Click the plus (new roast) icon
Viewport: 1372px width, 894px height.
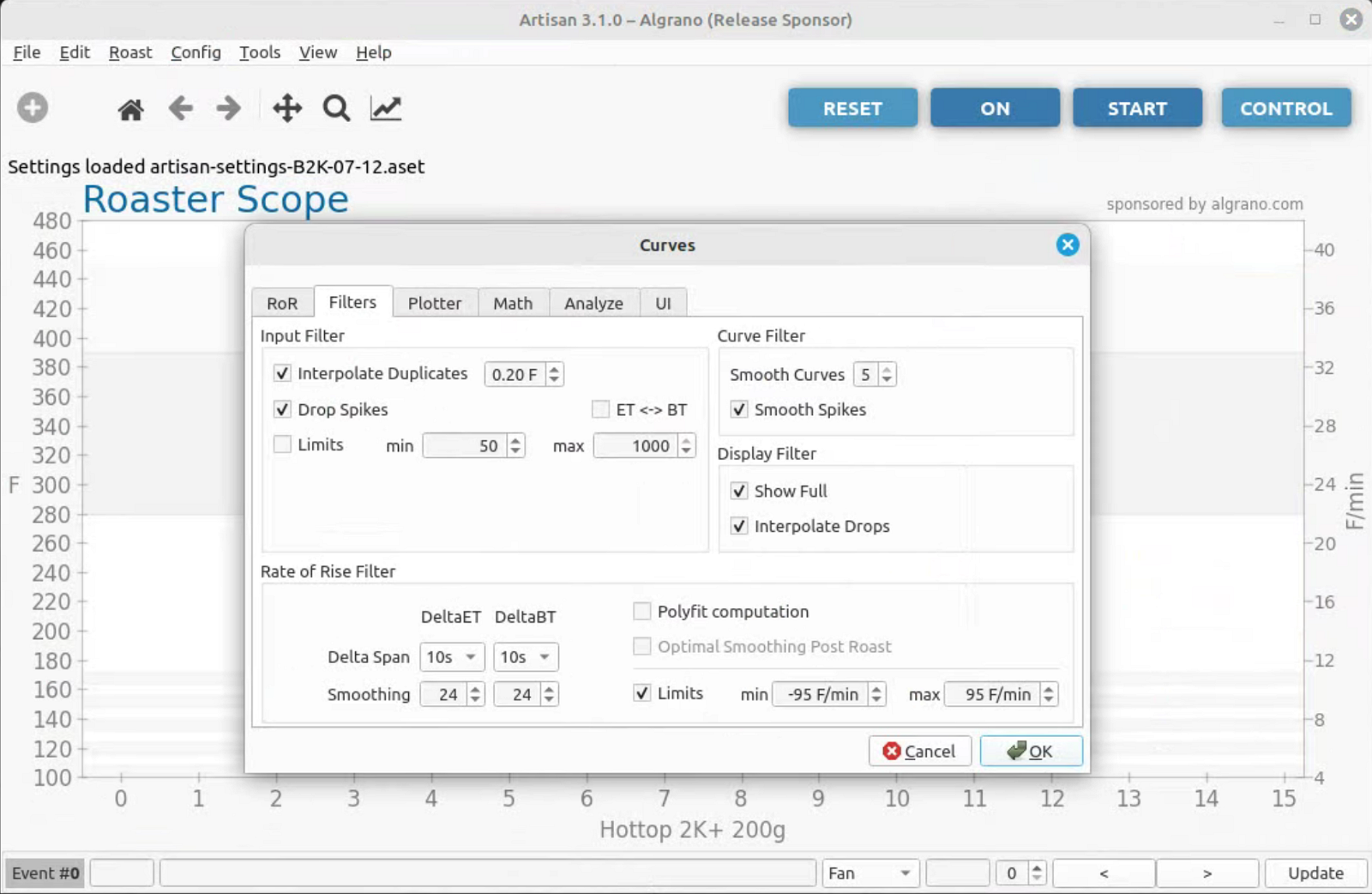[33, 108]
